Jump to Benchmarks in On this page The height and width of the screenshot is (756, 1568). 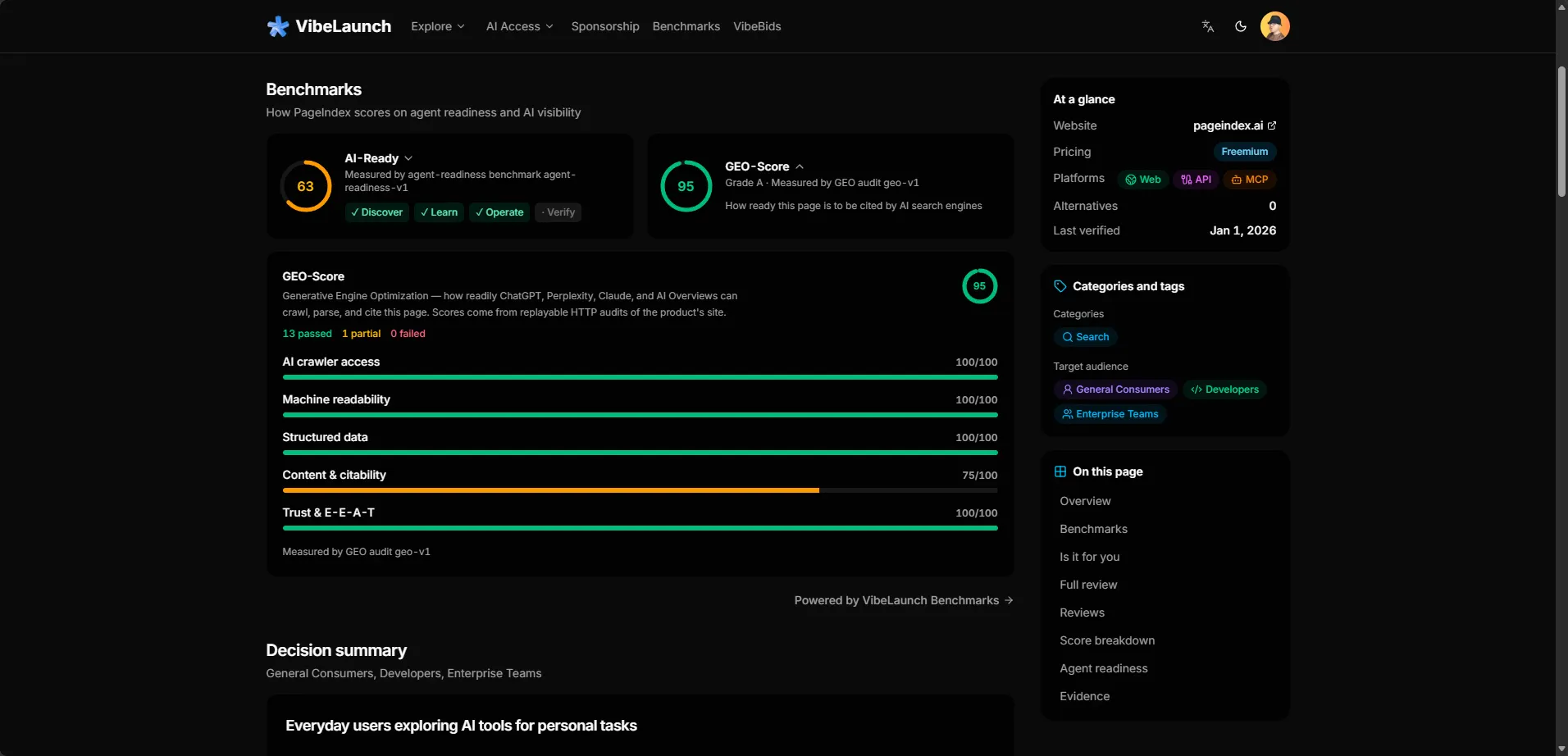point(1093,529)
